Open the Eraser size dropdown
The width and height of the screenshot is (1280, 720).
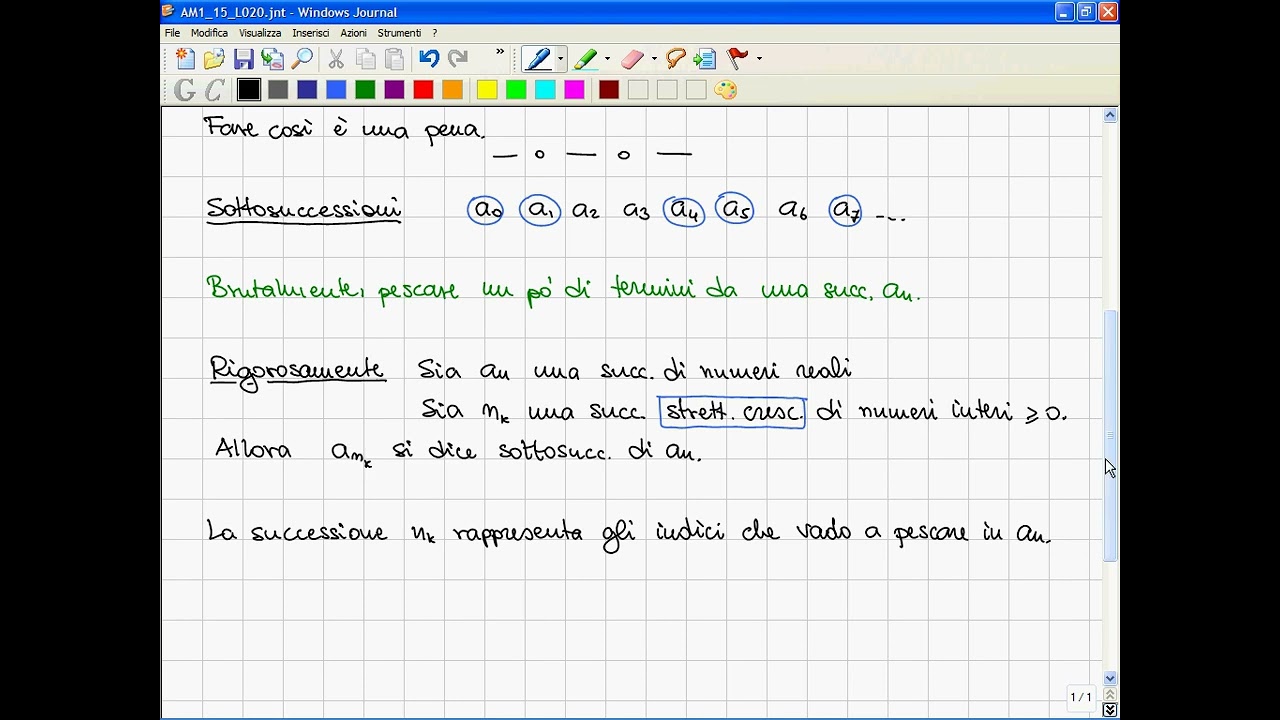(x=654, y=59)
